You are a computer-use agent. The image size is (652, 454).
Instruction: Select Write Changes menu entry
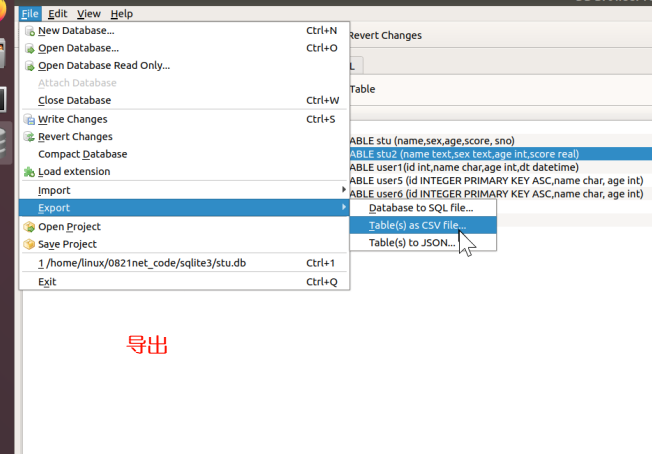pyautogui.click(x=184, y=119)
